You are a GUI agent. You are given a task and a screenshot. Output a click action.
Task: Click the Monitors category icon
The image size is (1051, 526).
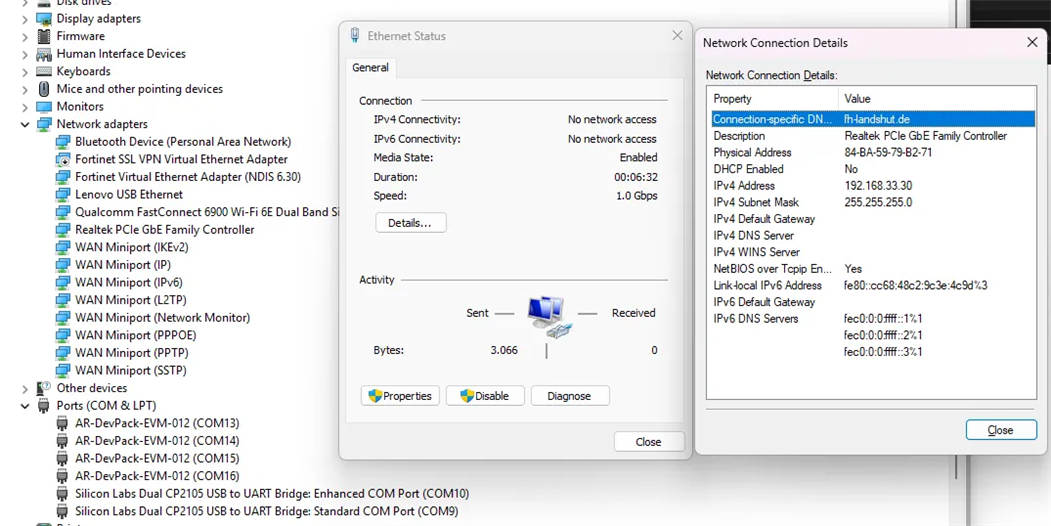[x=44, y=107]
